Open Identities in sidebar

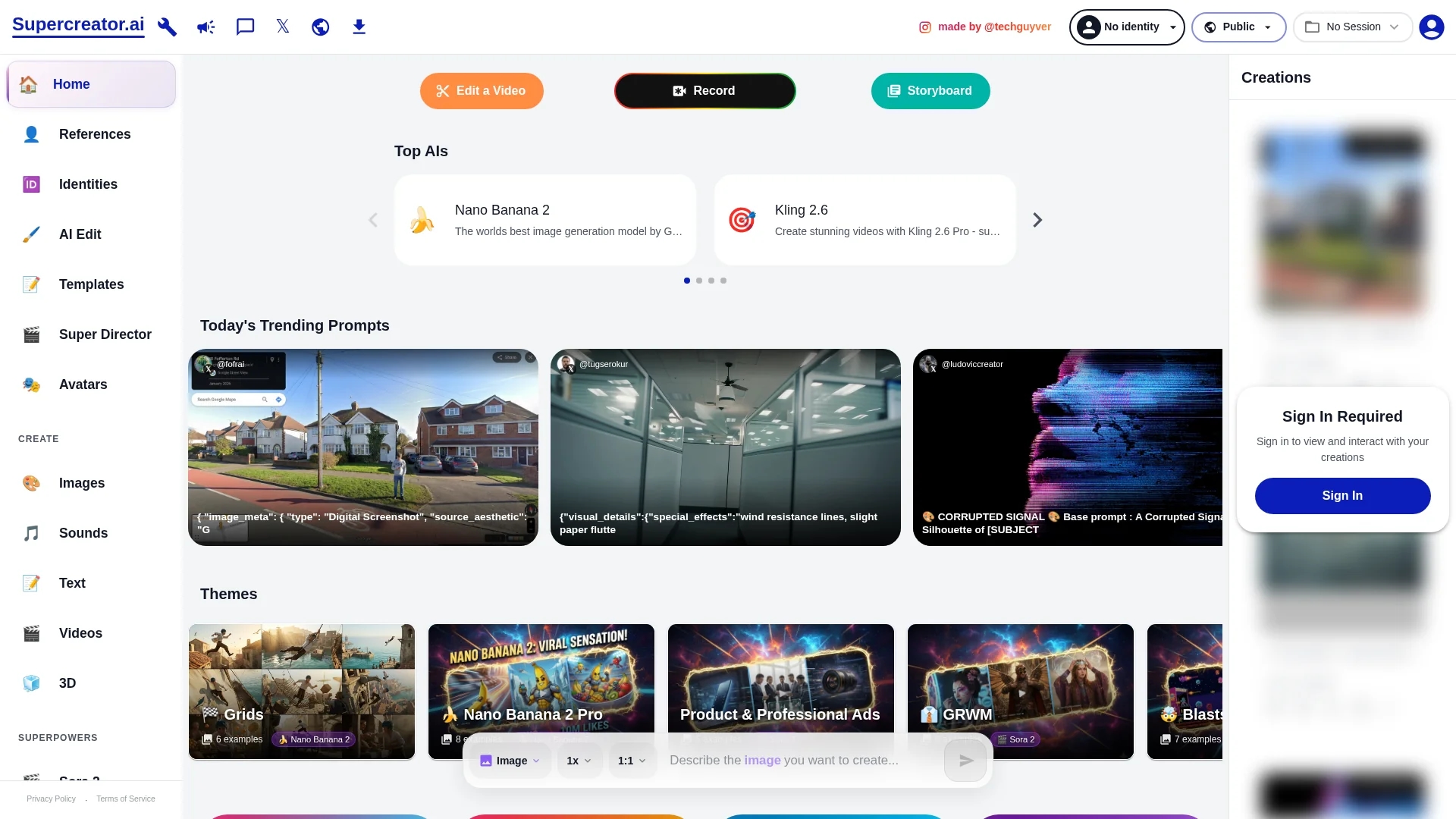[x=91, y=184]
